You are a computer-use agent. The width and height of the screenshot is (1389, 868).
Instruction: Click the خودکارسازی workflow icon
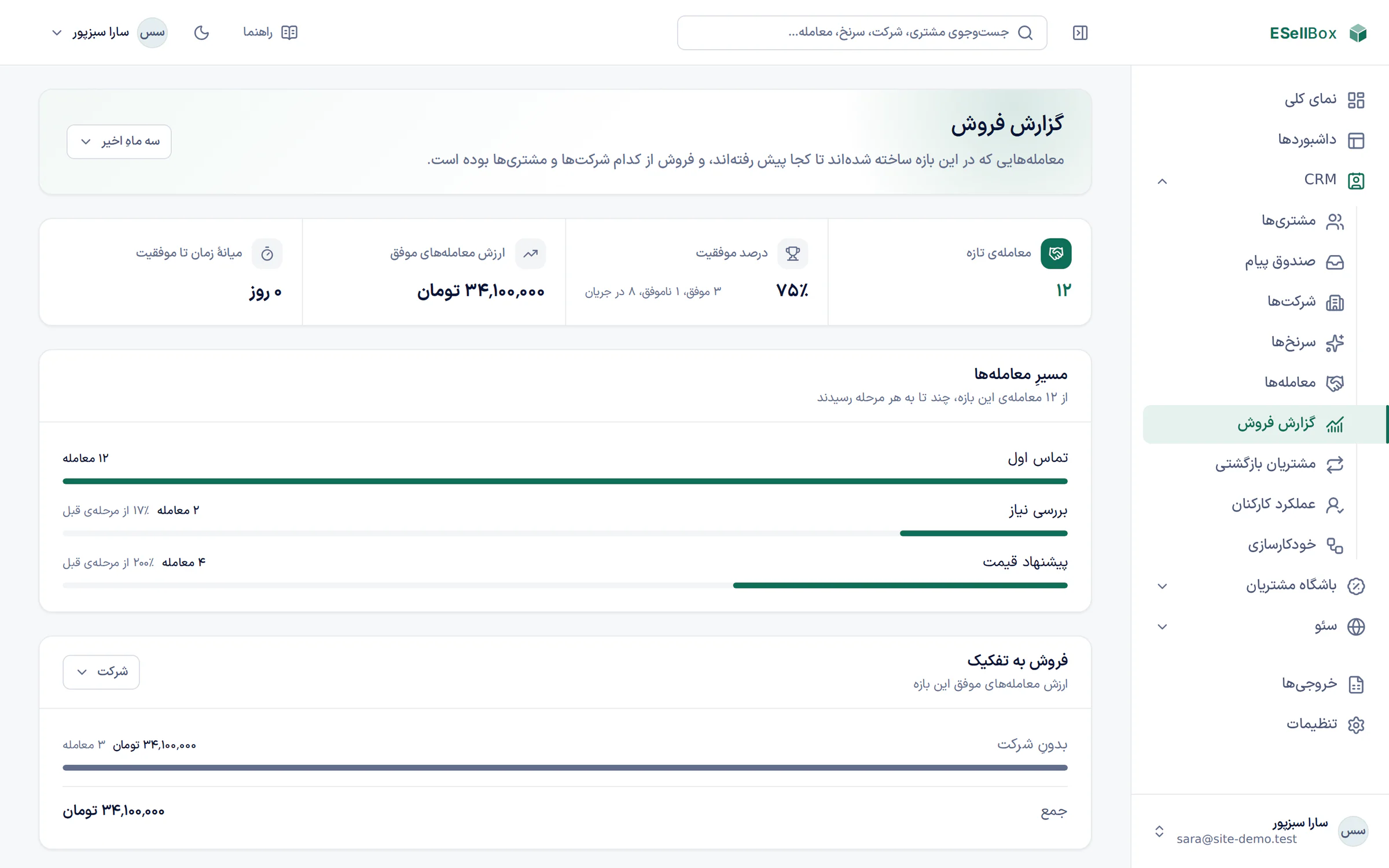(x=1335, y=546)
